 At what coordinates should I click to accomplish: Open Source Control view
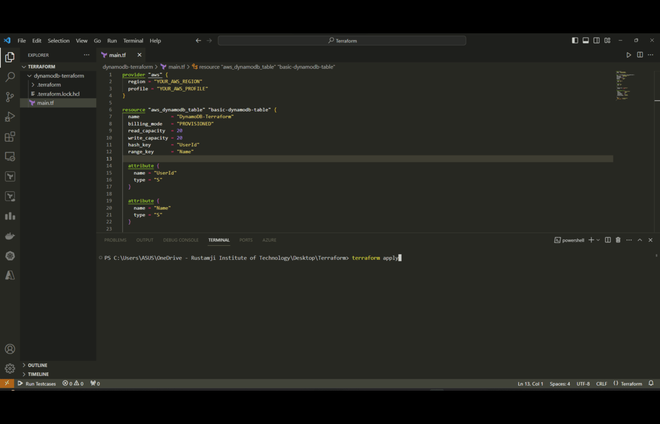(x=10, y=97)
